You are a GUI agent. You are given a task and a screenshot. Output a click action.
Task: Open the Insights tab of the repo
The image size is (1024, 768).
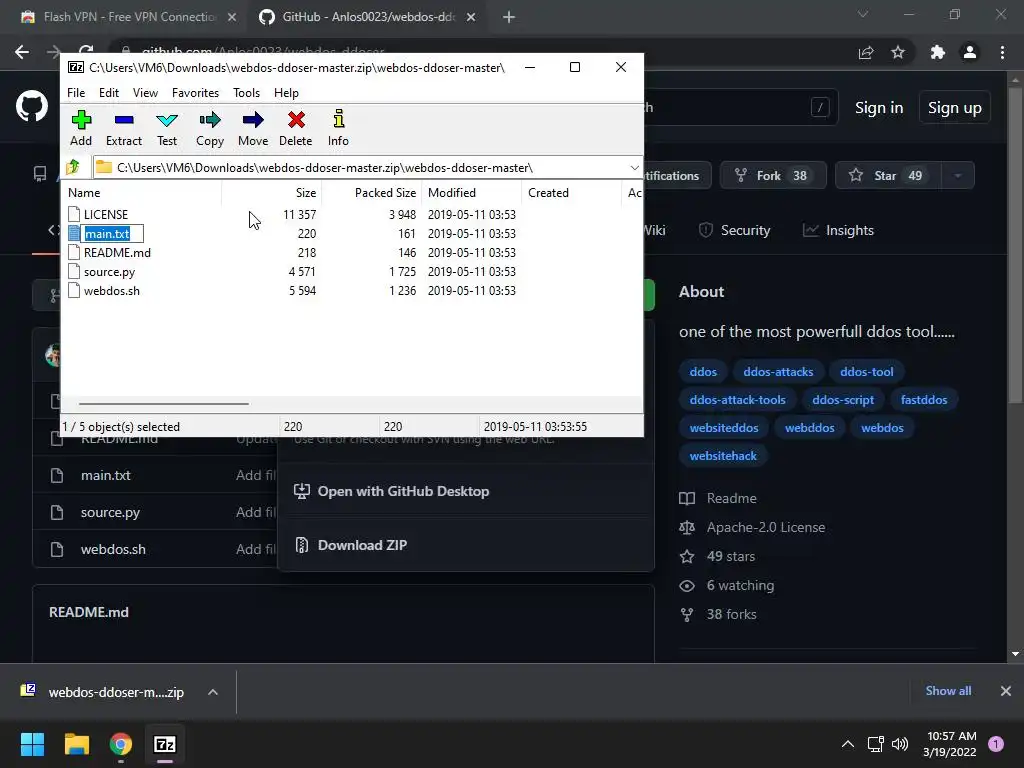(x=839, y=230)
